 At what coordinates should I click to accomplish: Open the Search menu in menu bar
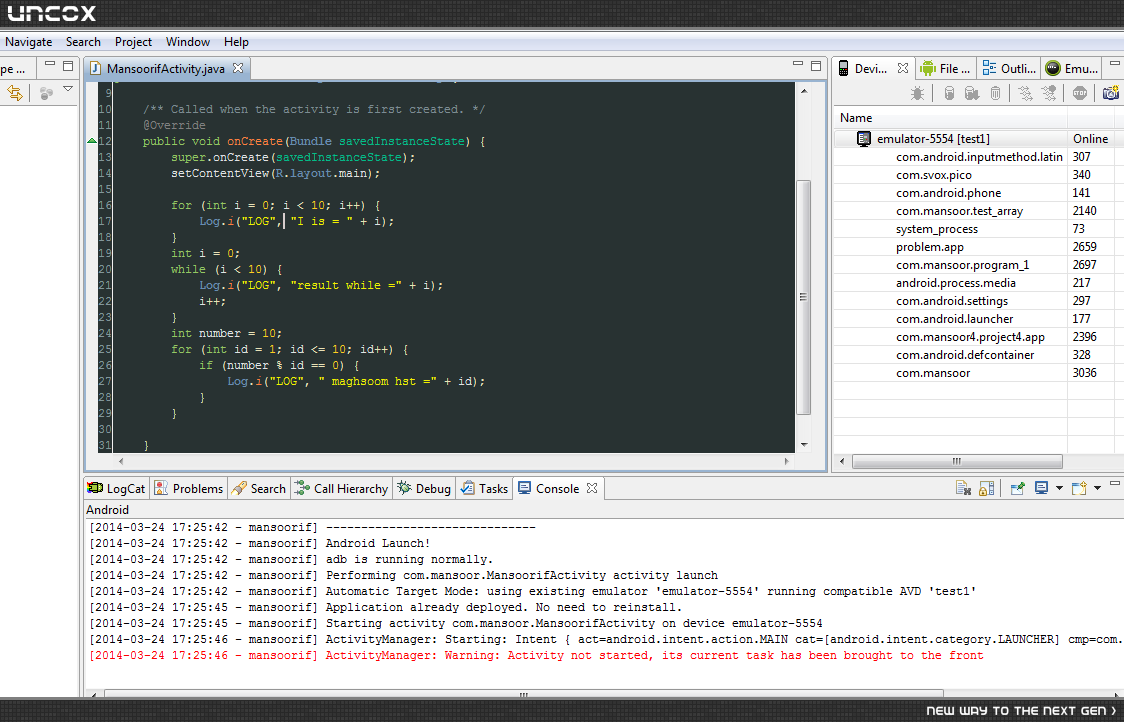tap(83, 42)
